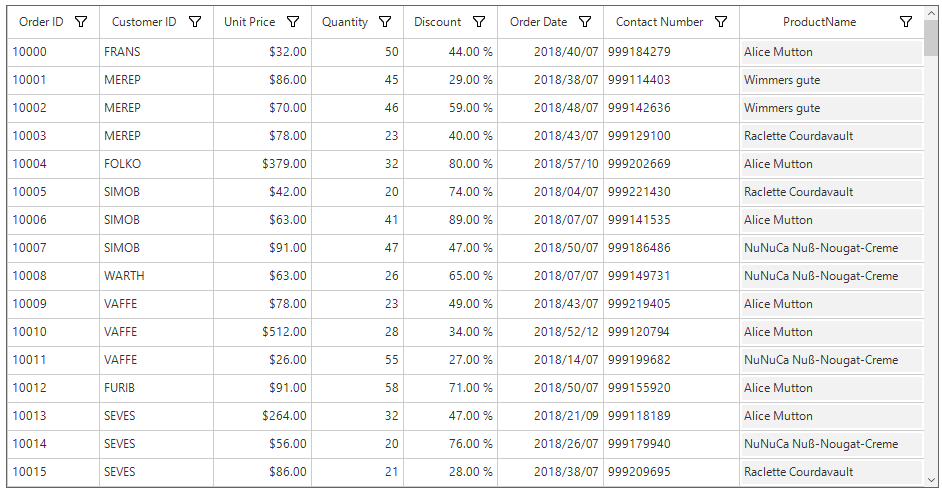Select Order ID cell 10000

(53, 52)
